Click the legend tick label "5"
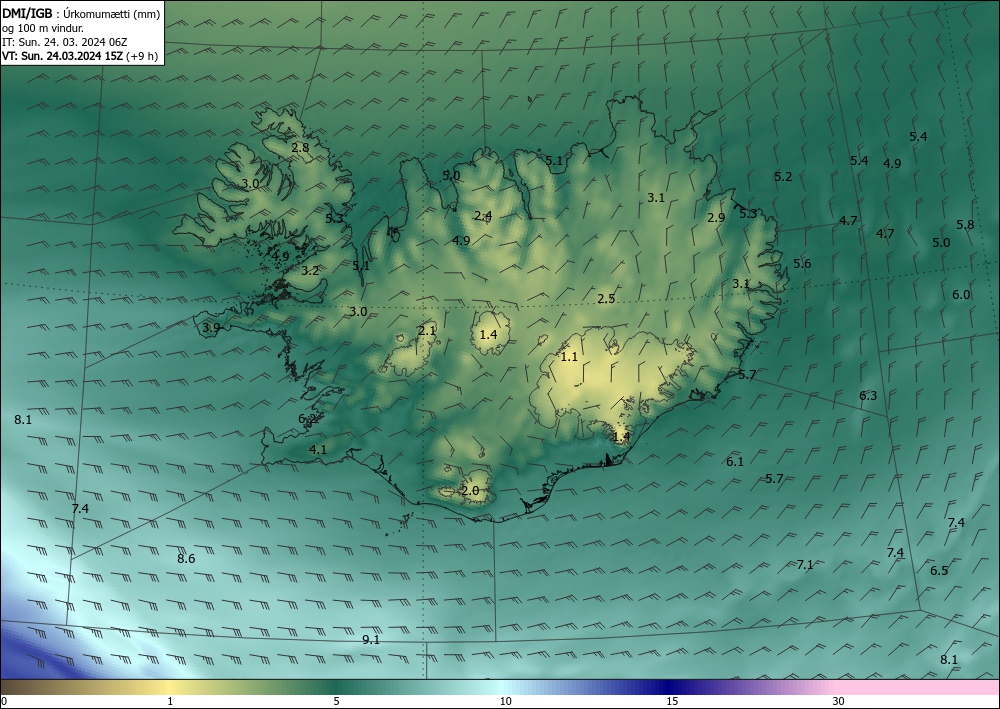 coord(336,701)
